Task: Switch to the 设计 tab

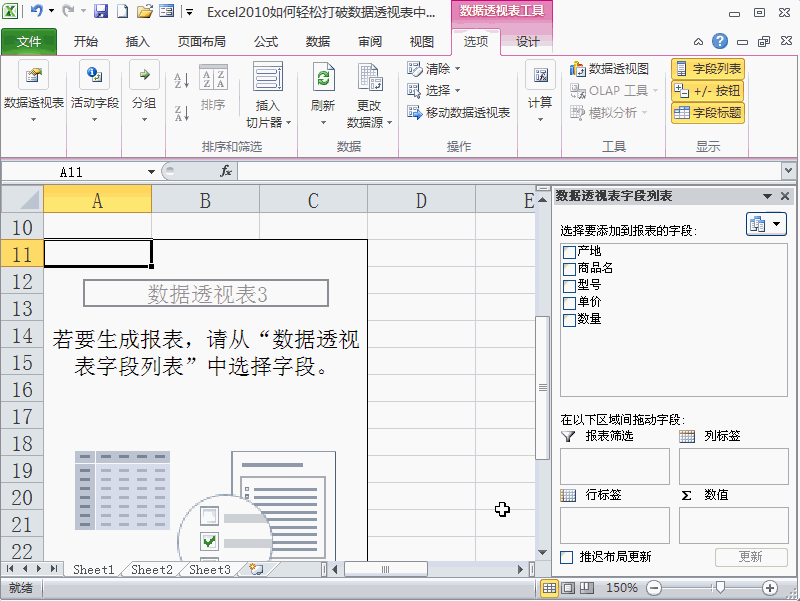Action: pyautogui.click(x=527, y=41)
